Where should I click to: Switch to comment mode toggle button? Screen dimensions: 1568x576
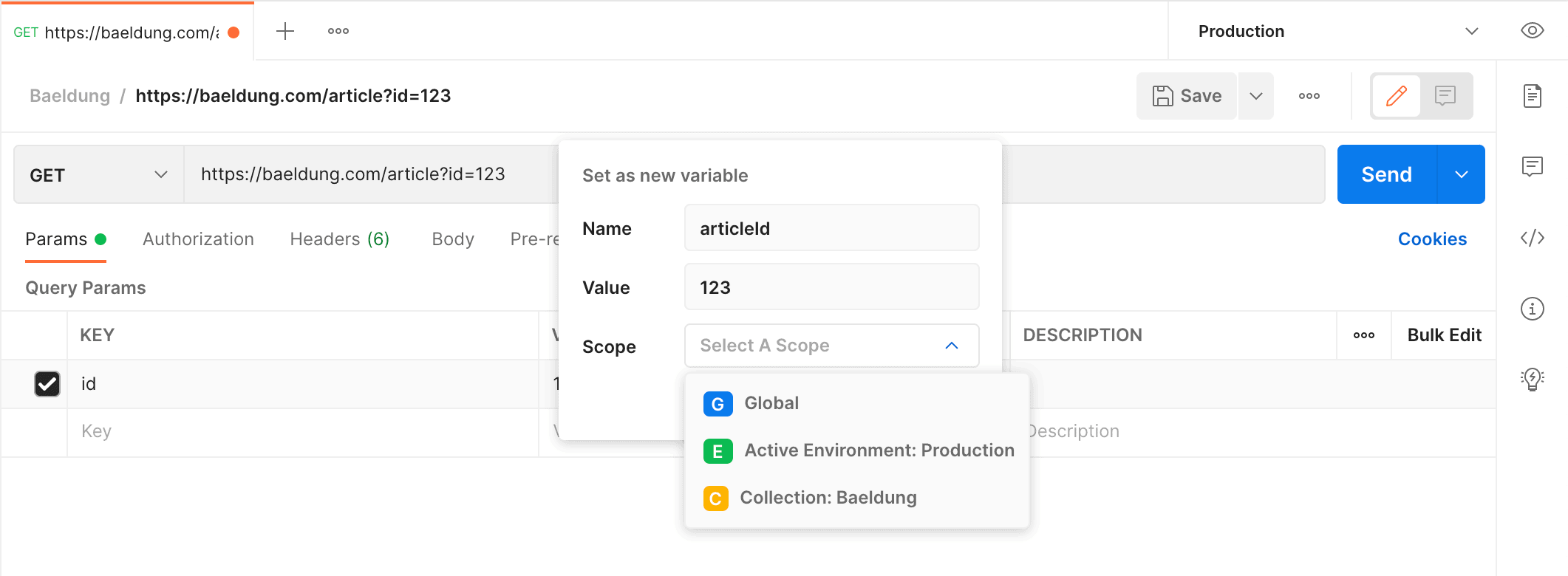1445,96
